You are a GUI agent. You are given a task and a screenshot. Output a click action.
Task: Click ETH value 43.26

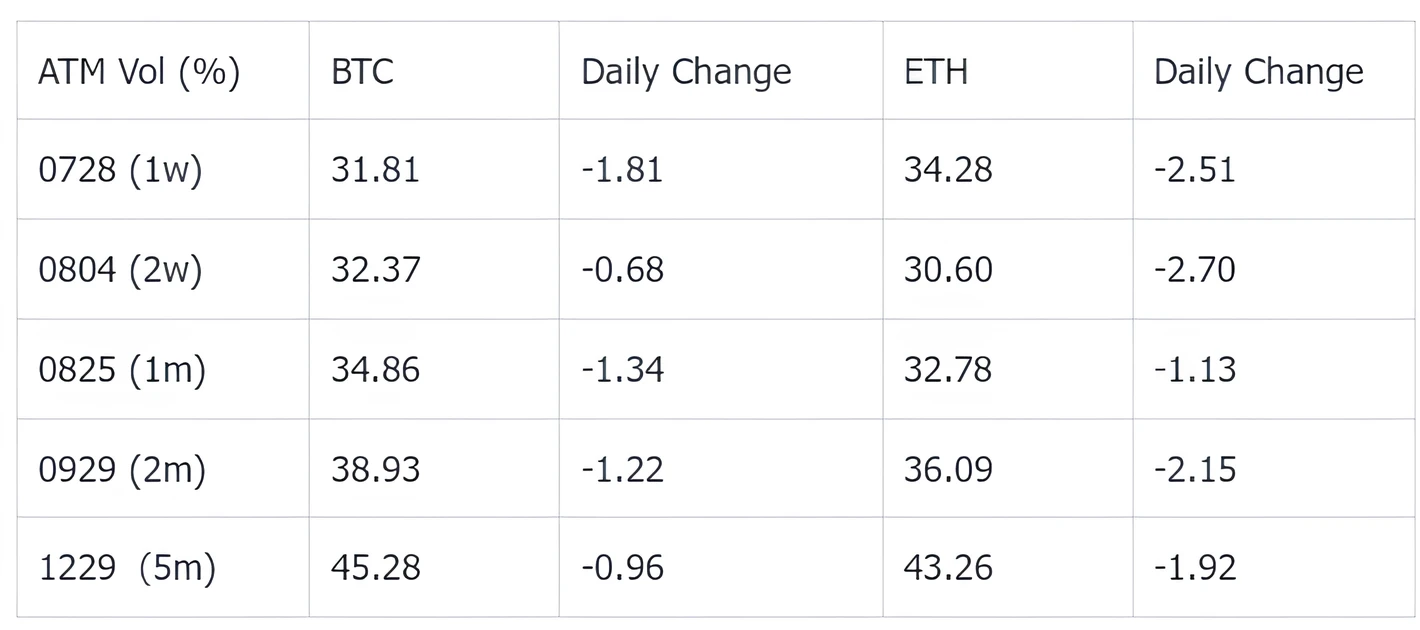[948, 568]
